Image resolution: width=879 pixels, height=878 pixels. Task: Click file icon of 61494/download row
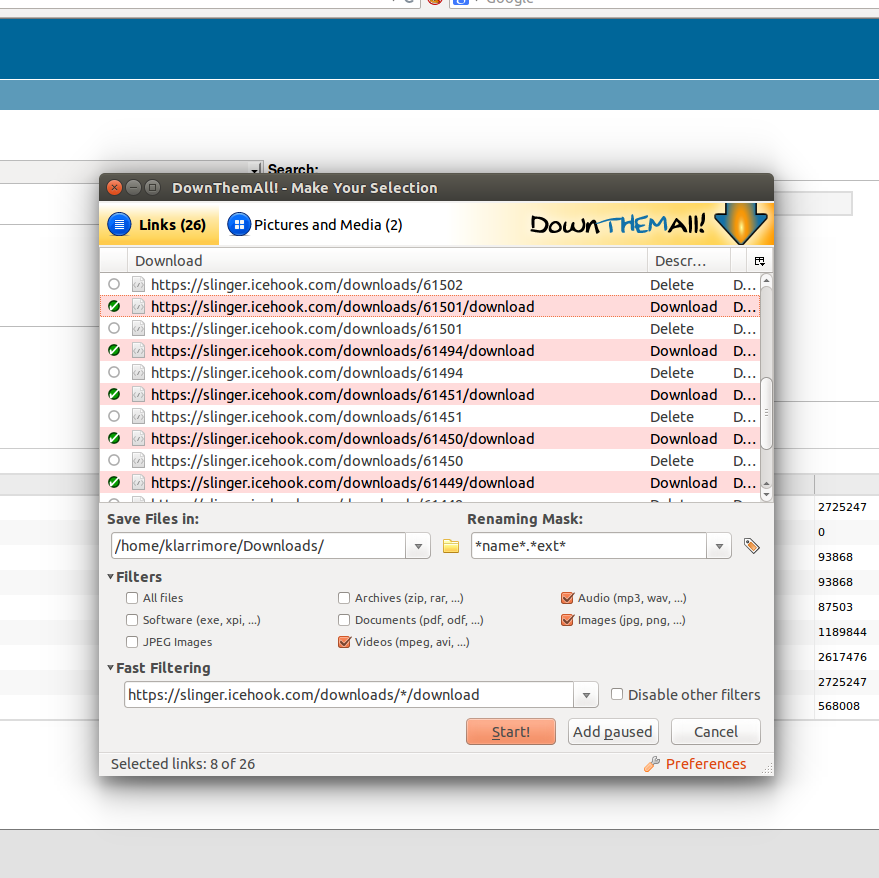tap(138, 351)
